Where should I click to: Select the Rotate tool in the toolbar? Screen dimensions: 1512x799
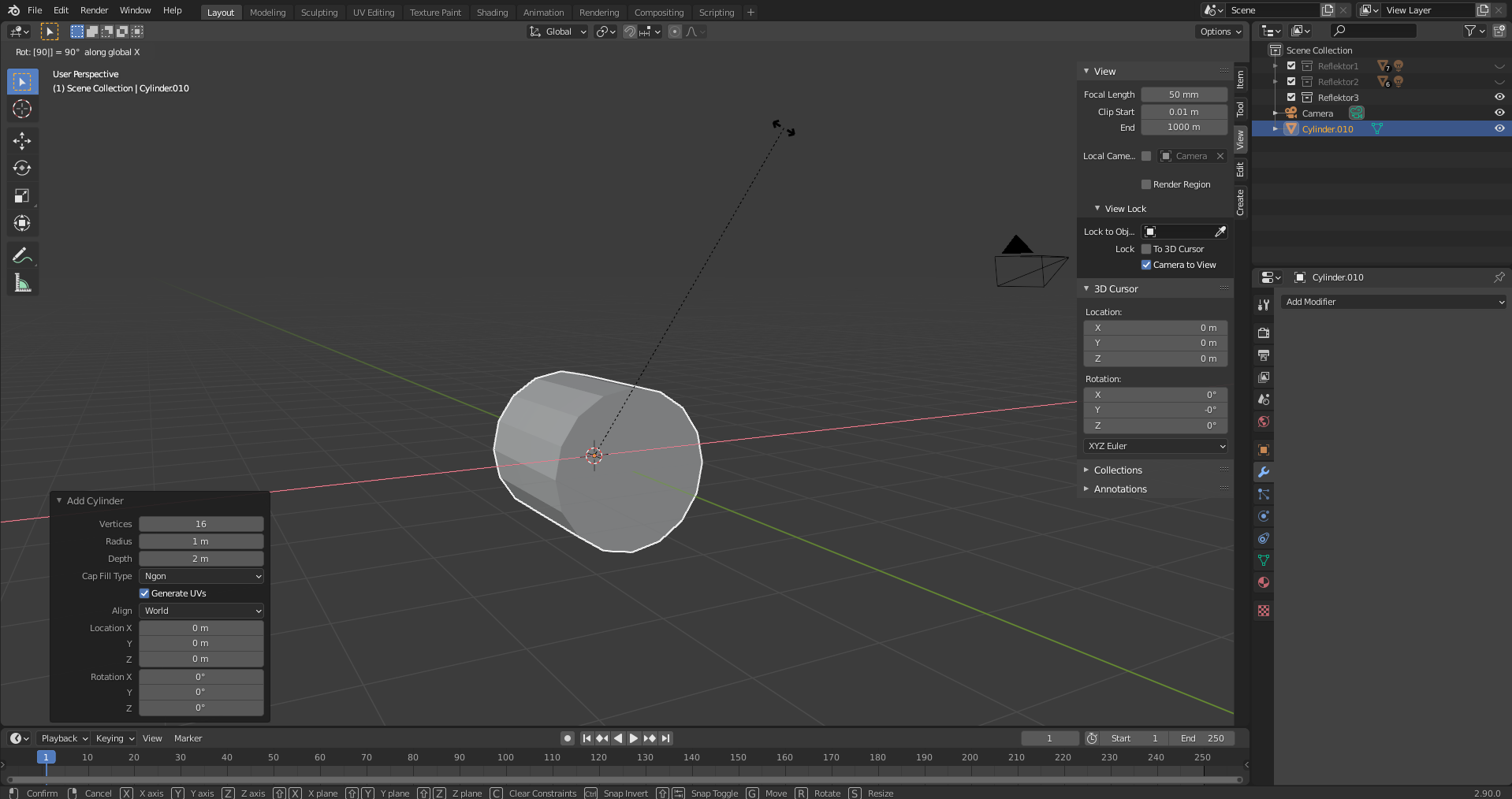coord(22,169)
